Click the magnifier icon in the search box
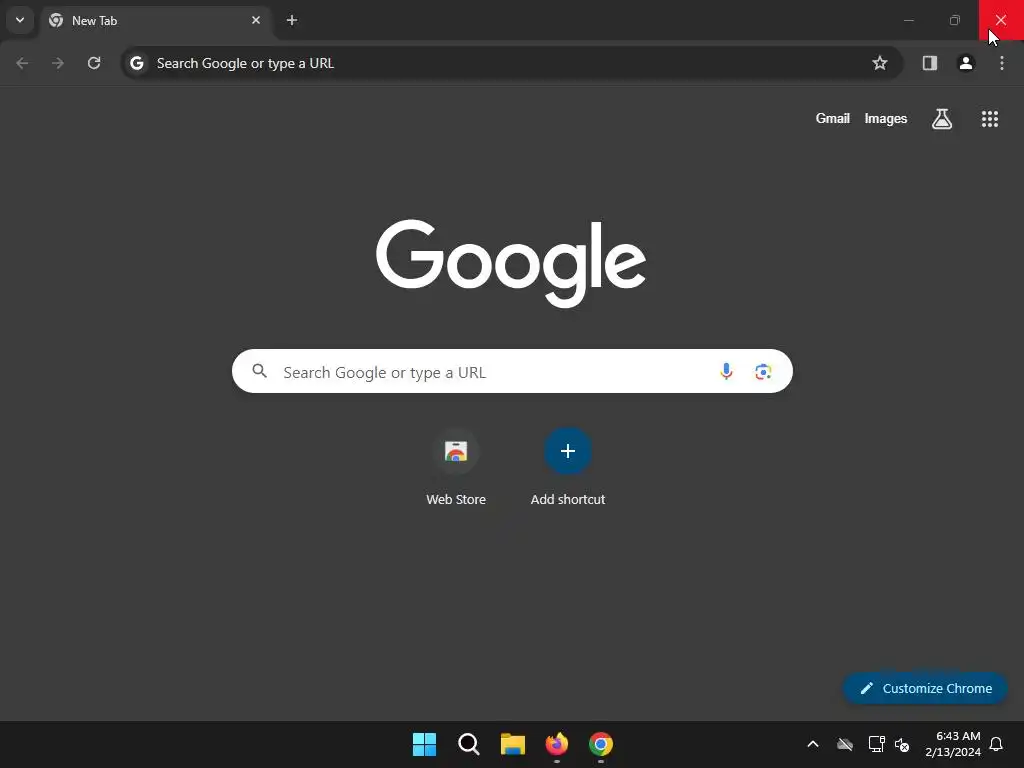 click(259, 372)
